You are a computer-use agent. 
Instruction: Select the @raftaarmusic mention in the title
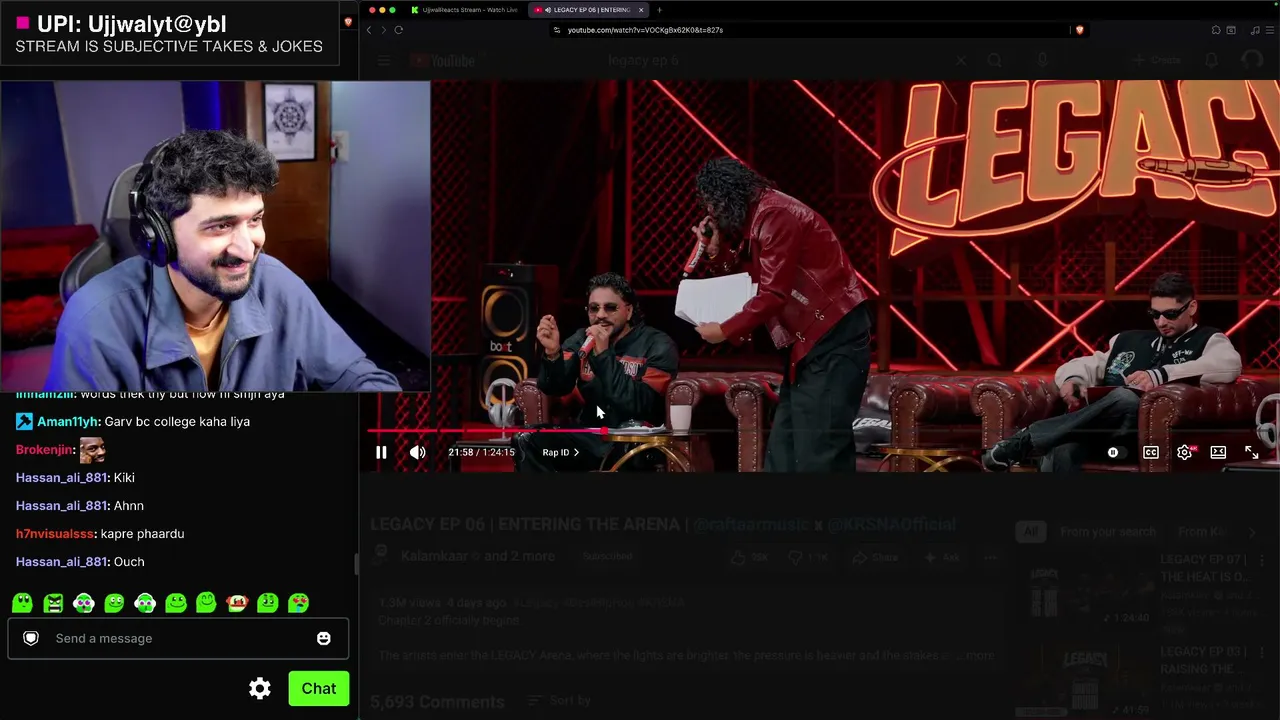tap(750, 524)
